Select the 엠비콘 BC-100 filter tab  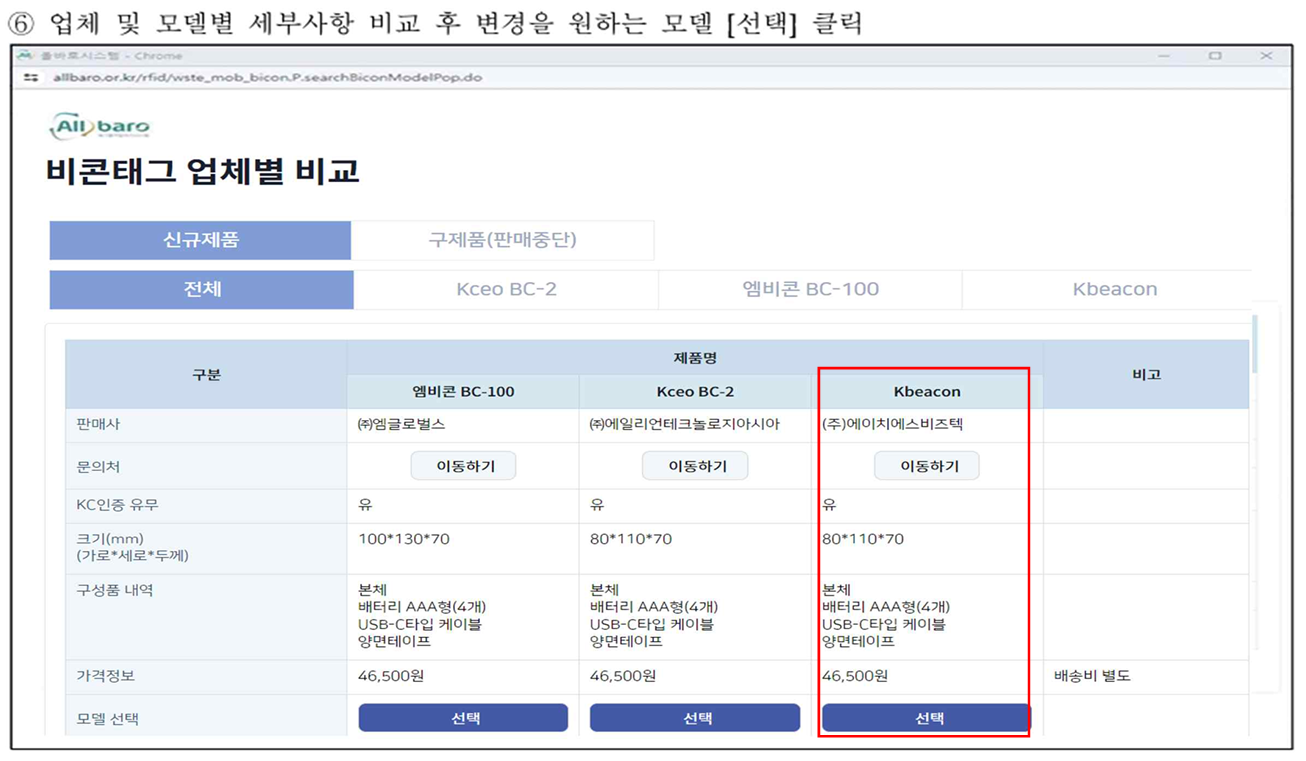point(810,289)
